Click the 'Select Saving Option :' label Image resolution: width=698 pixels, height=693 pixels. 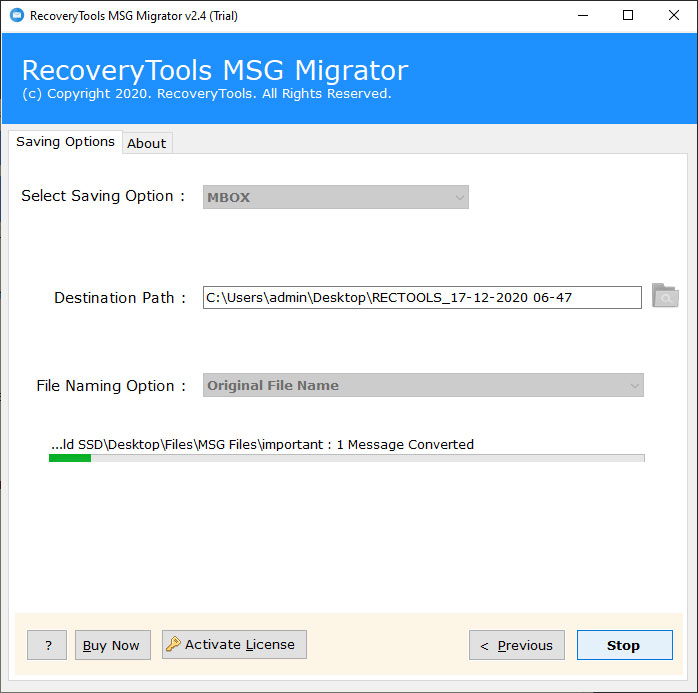103,196
